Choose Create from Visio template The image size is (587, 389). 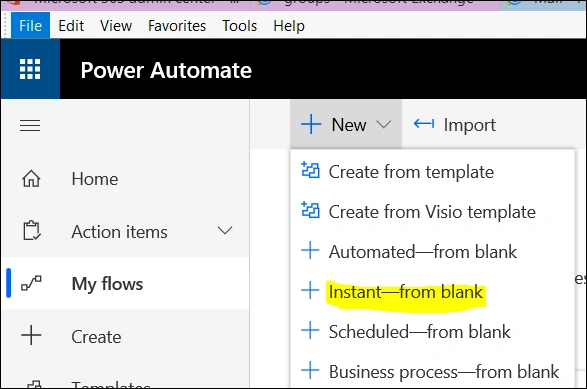pos(432,212)
